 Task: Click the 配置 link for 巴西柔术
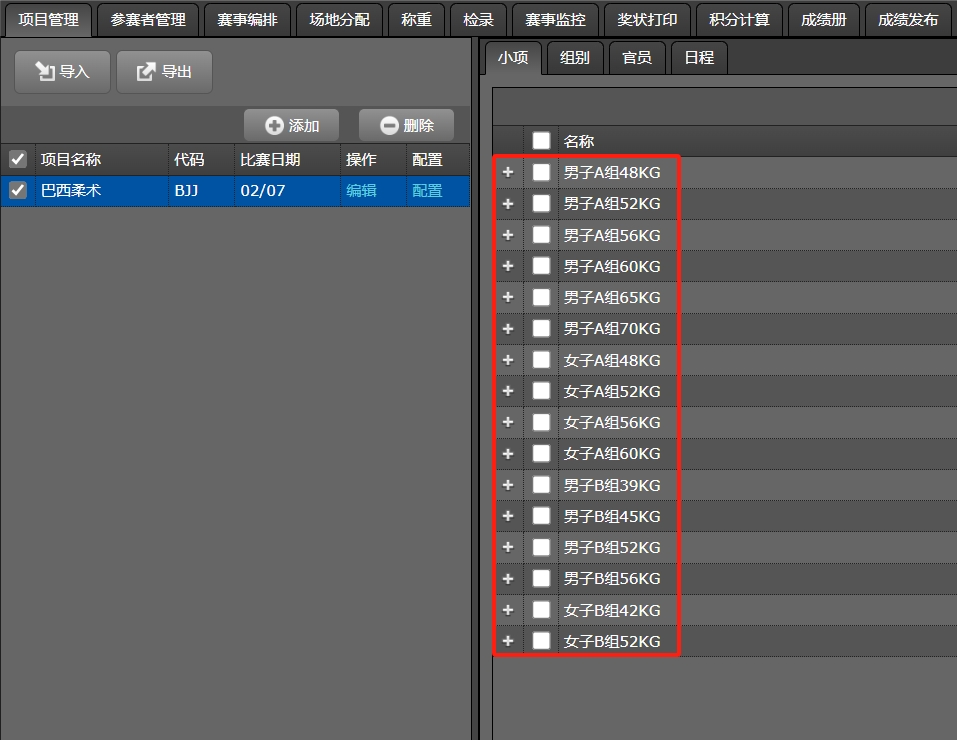click(x=427, y=190)
